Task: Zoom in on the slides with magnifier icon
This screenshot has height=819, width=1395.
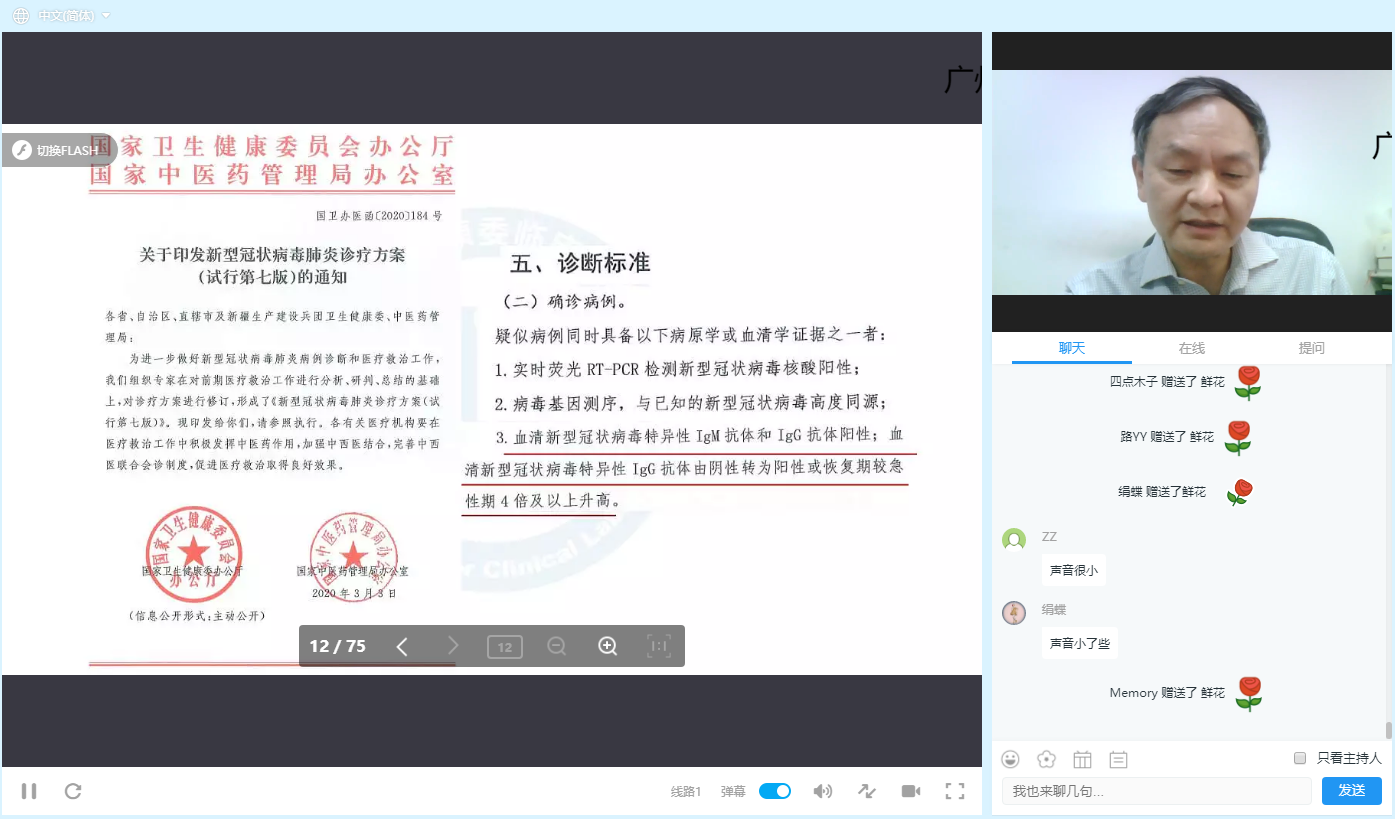Action: tap(607, 646)
